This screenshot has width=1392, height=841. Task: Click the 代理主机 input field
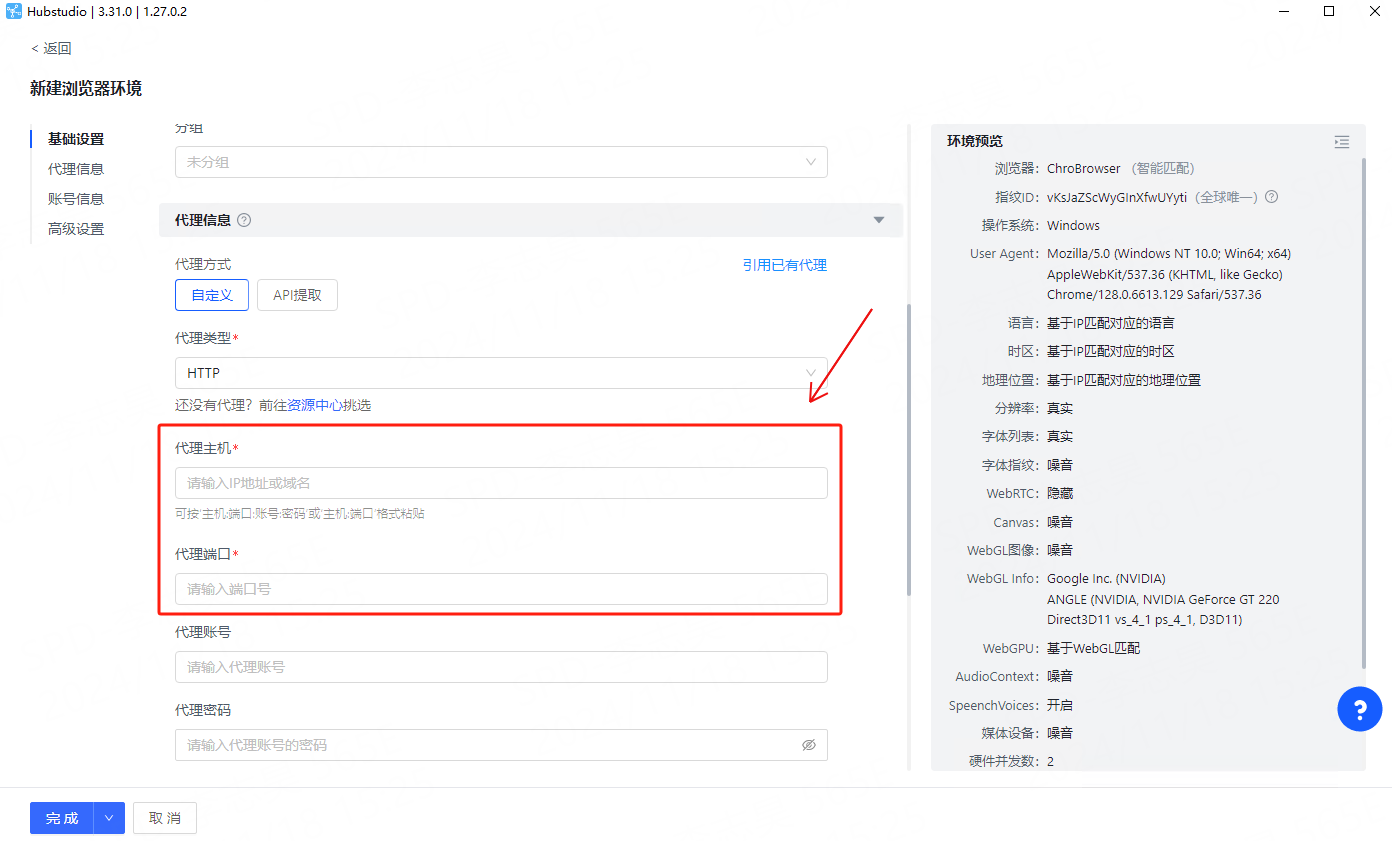(500, 483)
